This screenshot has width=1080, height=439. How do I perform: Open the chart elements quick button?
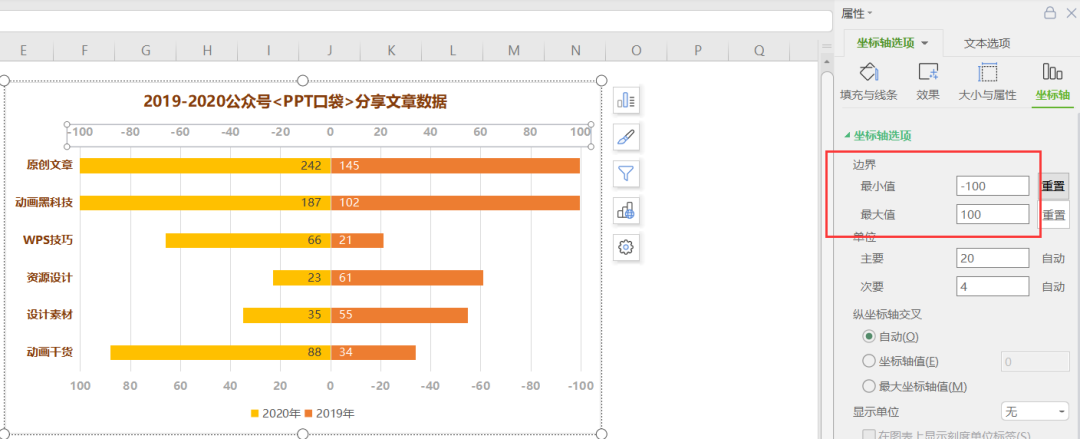point(626,102)
